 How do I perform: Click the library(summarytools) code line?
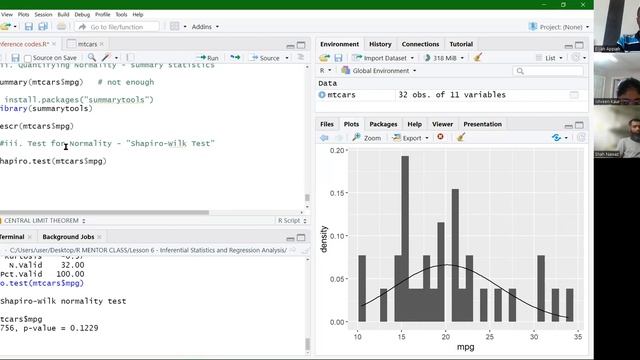point(46,109)
